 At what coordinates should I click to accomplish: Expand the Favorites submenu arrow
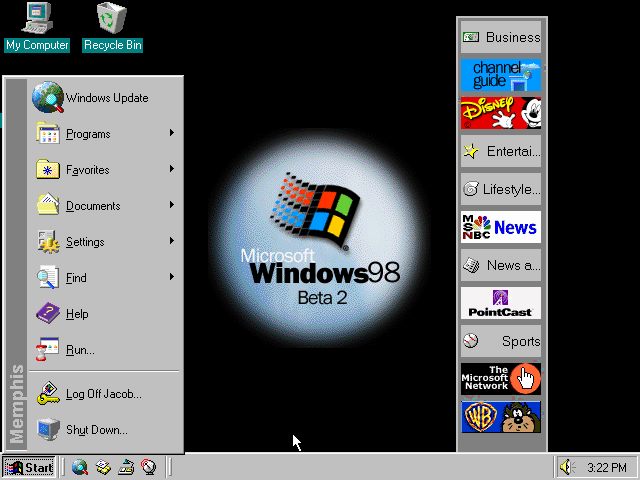click(x=172, y=169)
